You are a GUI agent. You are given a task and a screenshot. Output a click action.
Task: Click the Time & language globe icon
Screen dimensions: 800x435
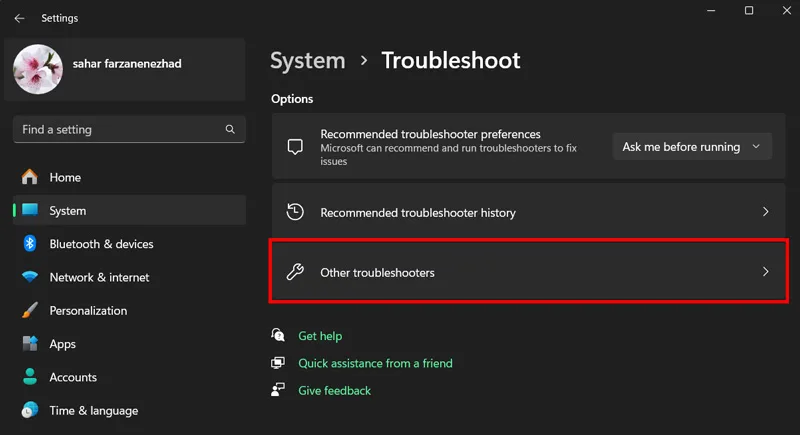[x=30, y=410]
